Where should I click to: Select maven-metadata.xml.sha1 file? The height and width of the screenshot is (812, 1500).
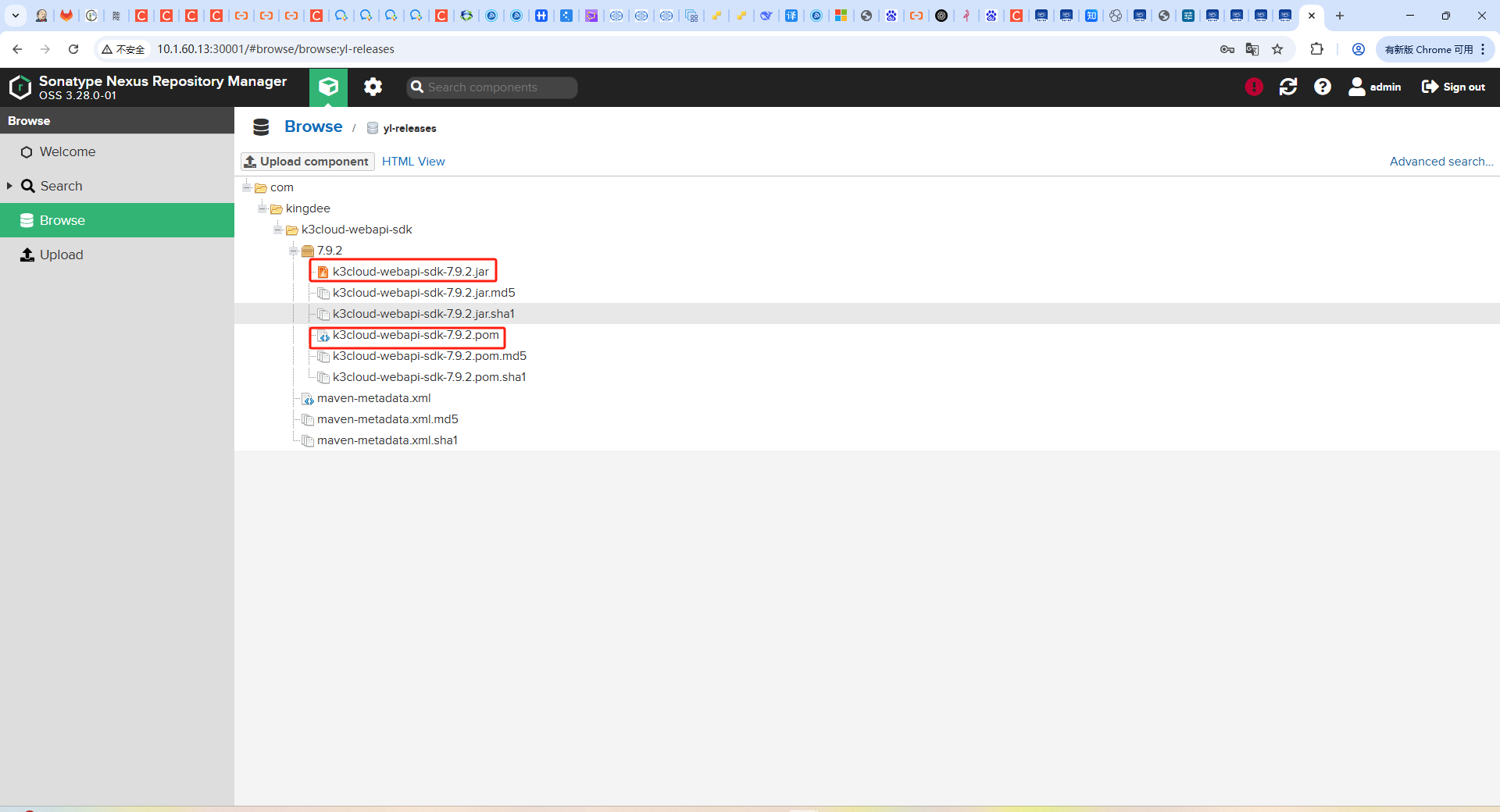pos(387,440)
